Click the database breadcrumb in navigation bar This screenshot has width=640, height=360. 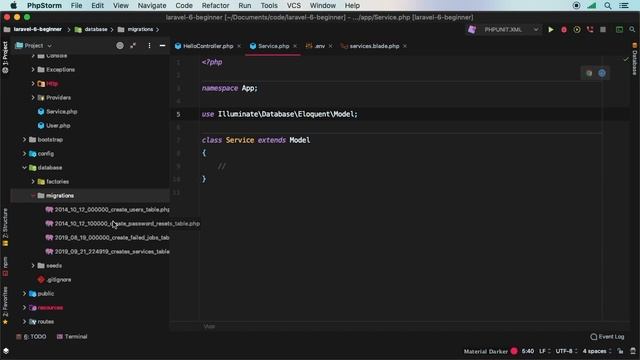pos(91,29)
